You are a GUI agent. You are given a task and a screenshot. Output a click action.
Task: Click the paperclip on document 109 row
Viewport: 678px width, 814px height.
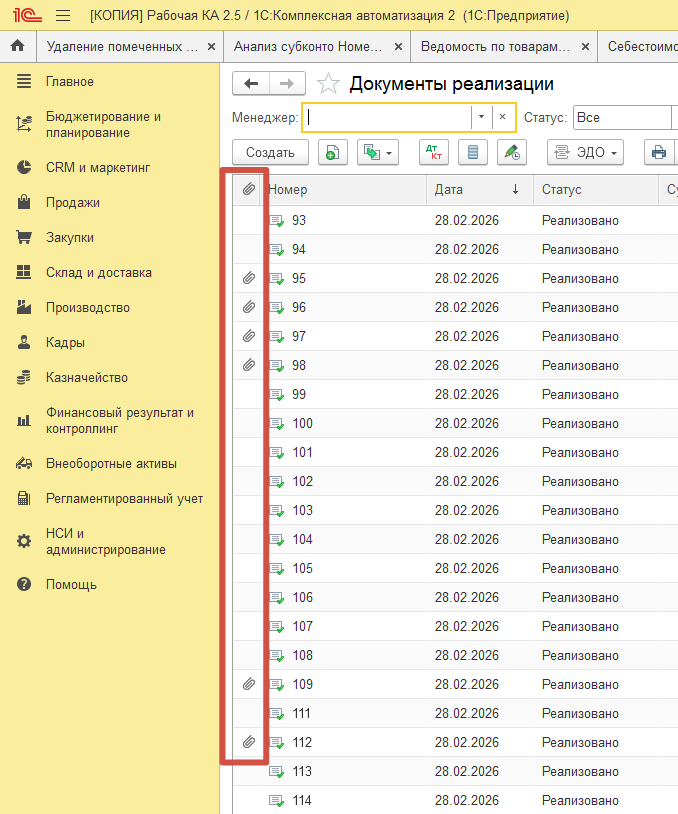click(249, 684)
